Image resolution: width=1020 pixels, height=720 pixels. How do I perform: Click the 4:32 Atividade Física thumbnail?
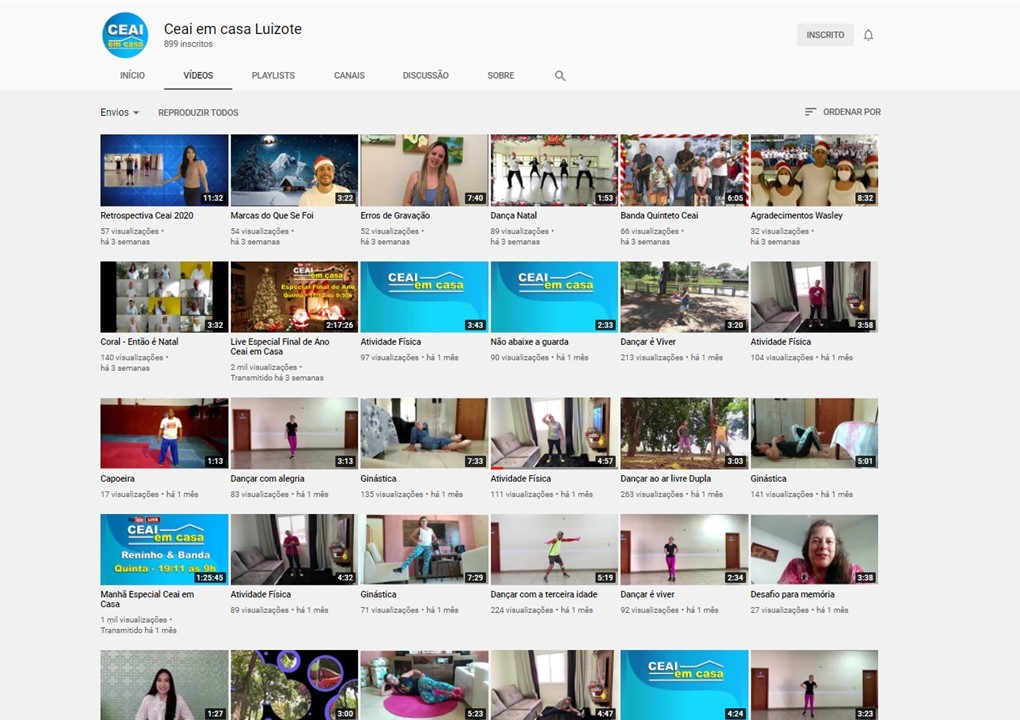(x=294, y=550)
